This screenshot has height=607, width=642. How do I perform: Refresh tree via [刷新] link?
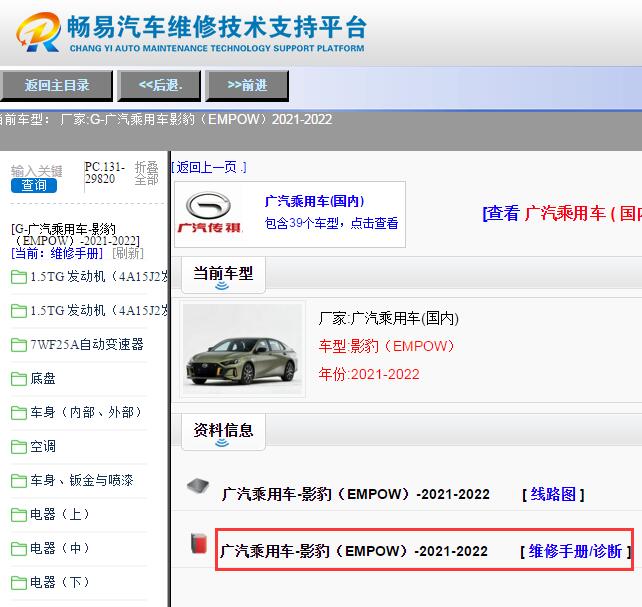point(128,253)
